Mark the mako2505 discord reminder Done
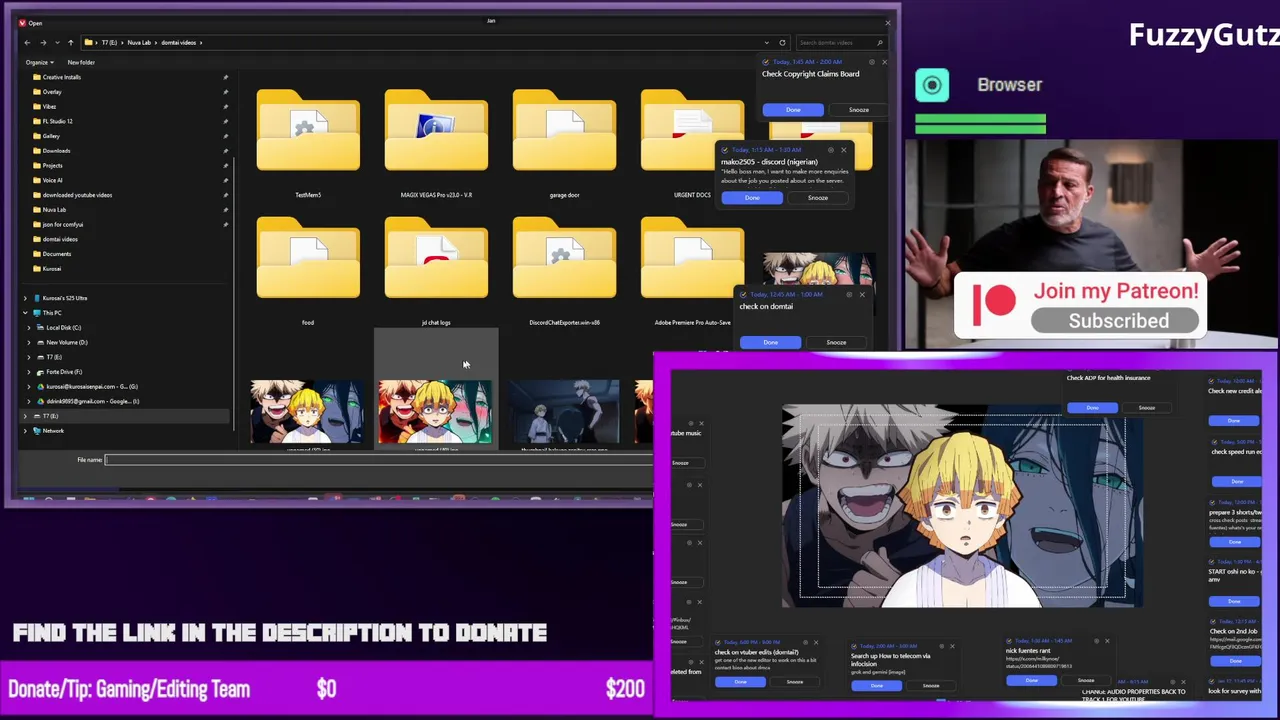The height and width of the screenshot is (720, 1280). click(752, 198)
